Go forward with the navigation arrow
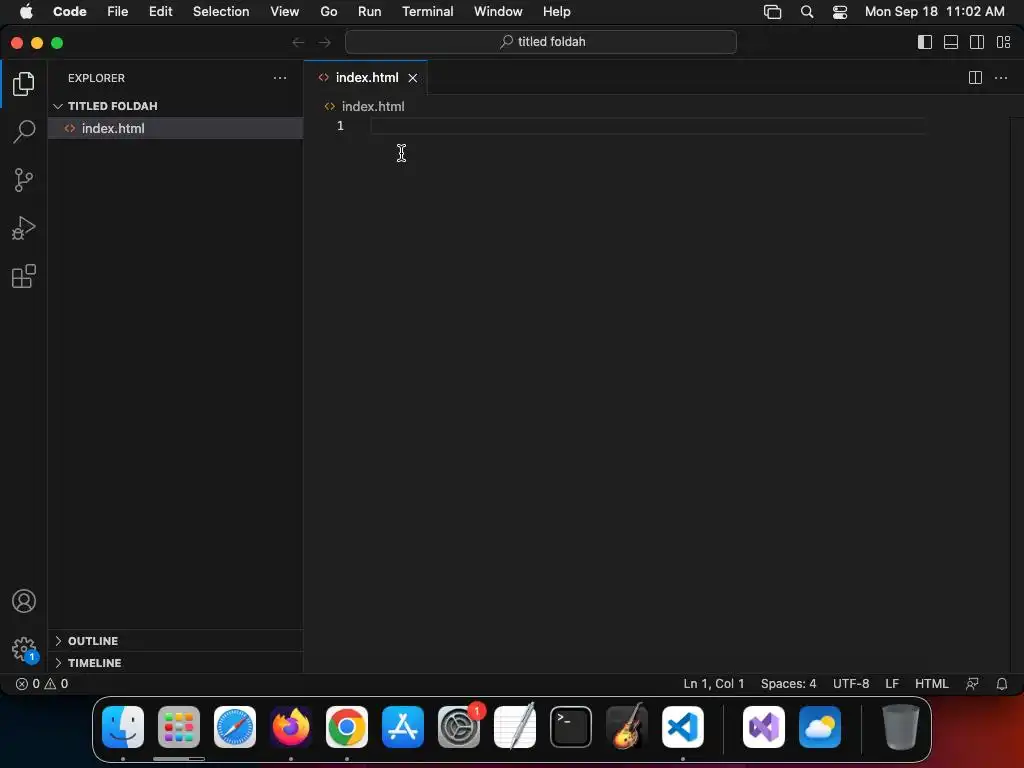 (x=325, y=42)
